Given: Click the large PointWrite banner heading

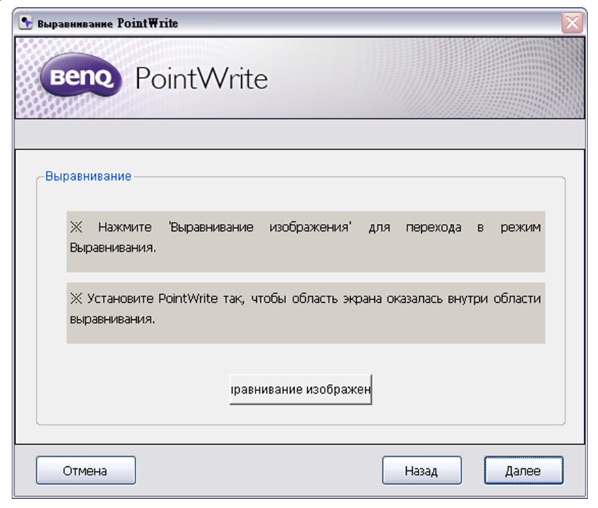Looking at the screenshot, I should point(201,79).
